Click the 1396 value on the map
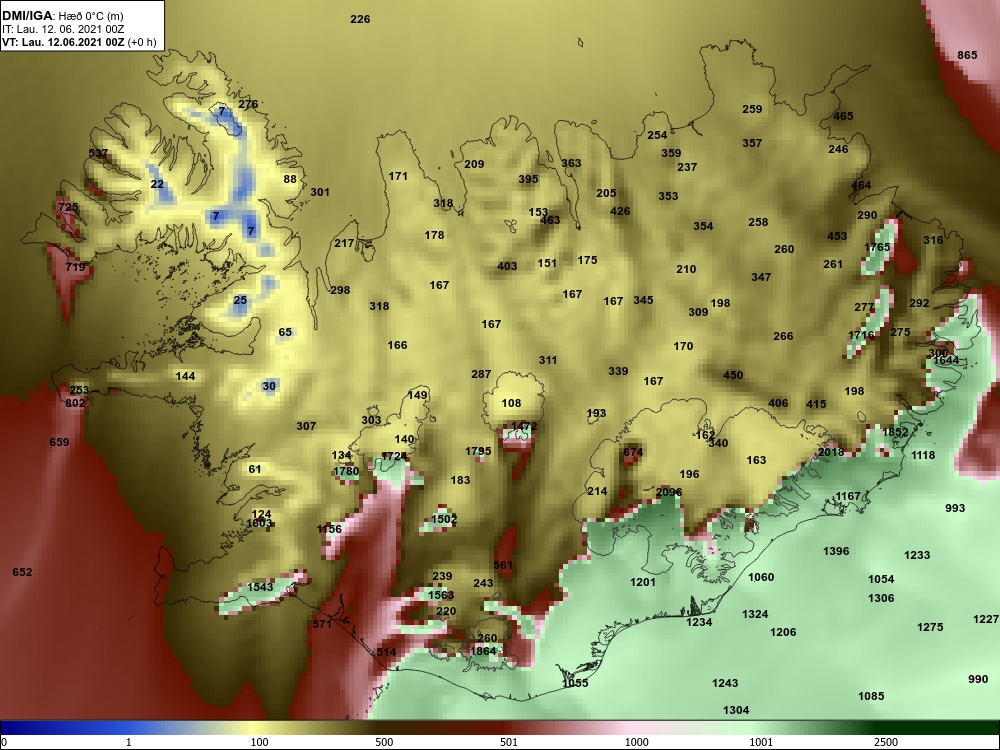The height and width of the screenshot is (750, 1000). point(835,551)
